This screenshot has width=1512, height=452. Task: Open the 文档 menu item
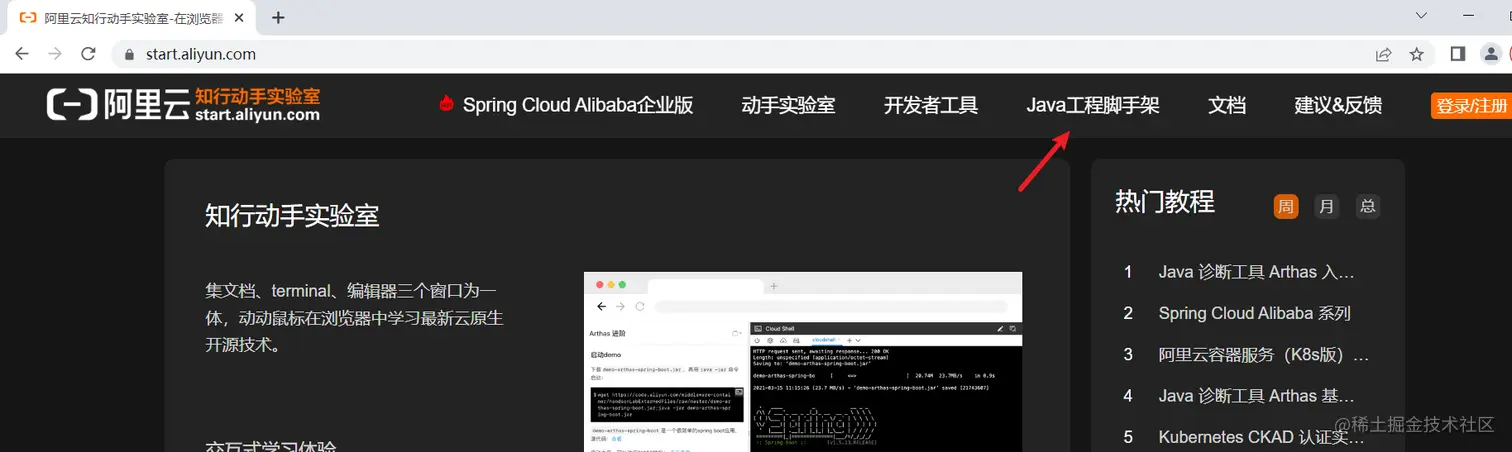1227,105
